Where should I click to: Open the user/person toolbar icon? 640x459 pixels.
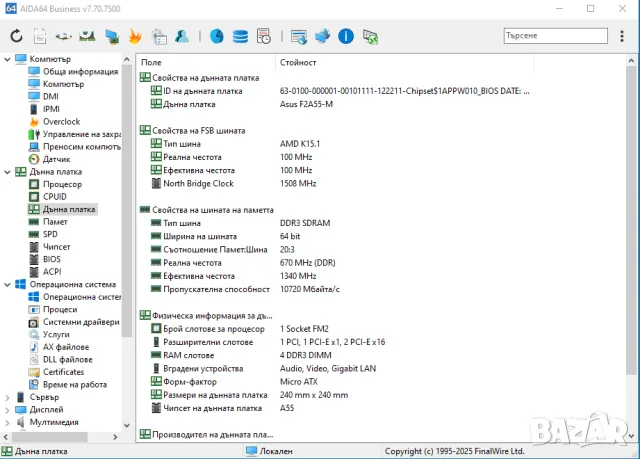tap(182, 36)
